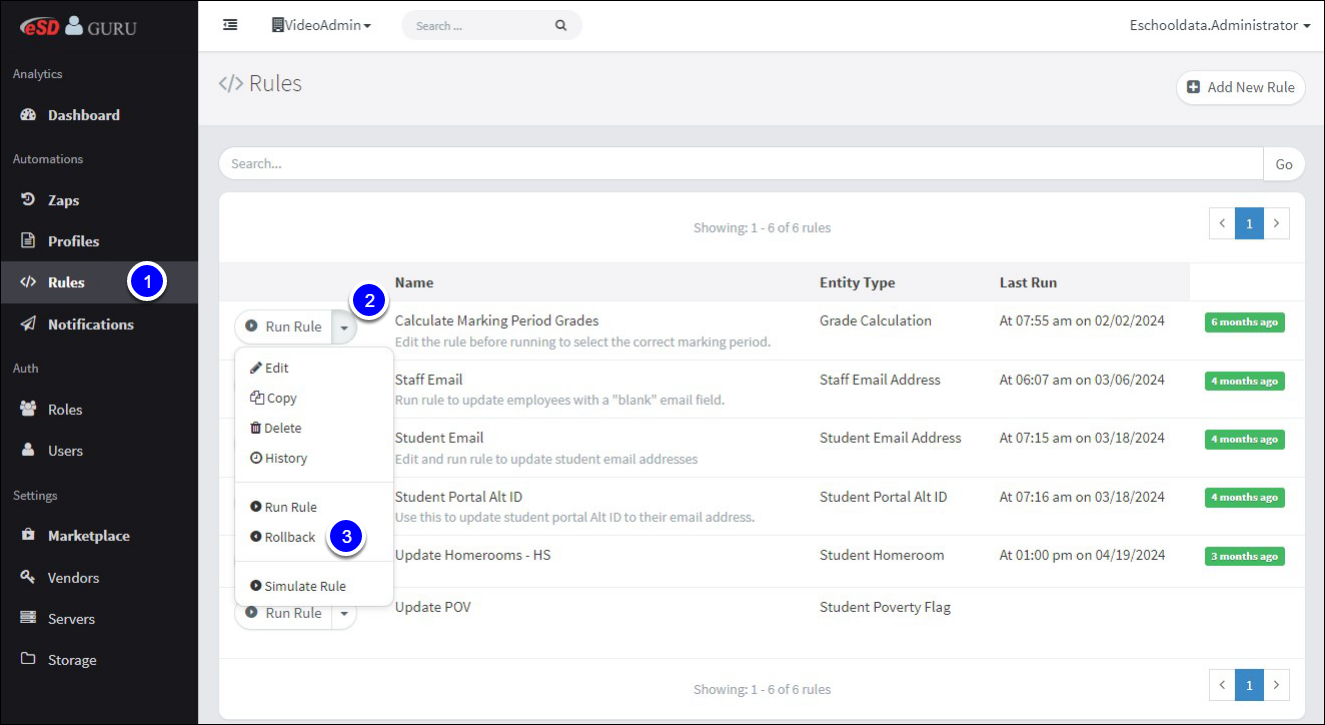The width and height of the screenshot is (1325, 725).
Task: Focus the rules search input
Action: click(741, 164)
